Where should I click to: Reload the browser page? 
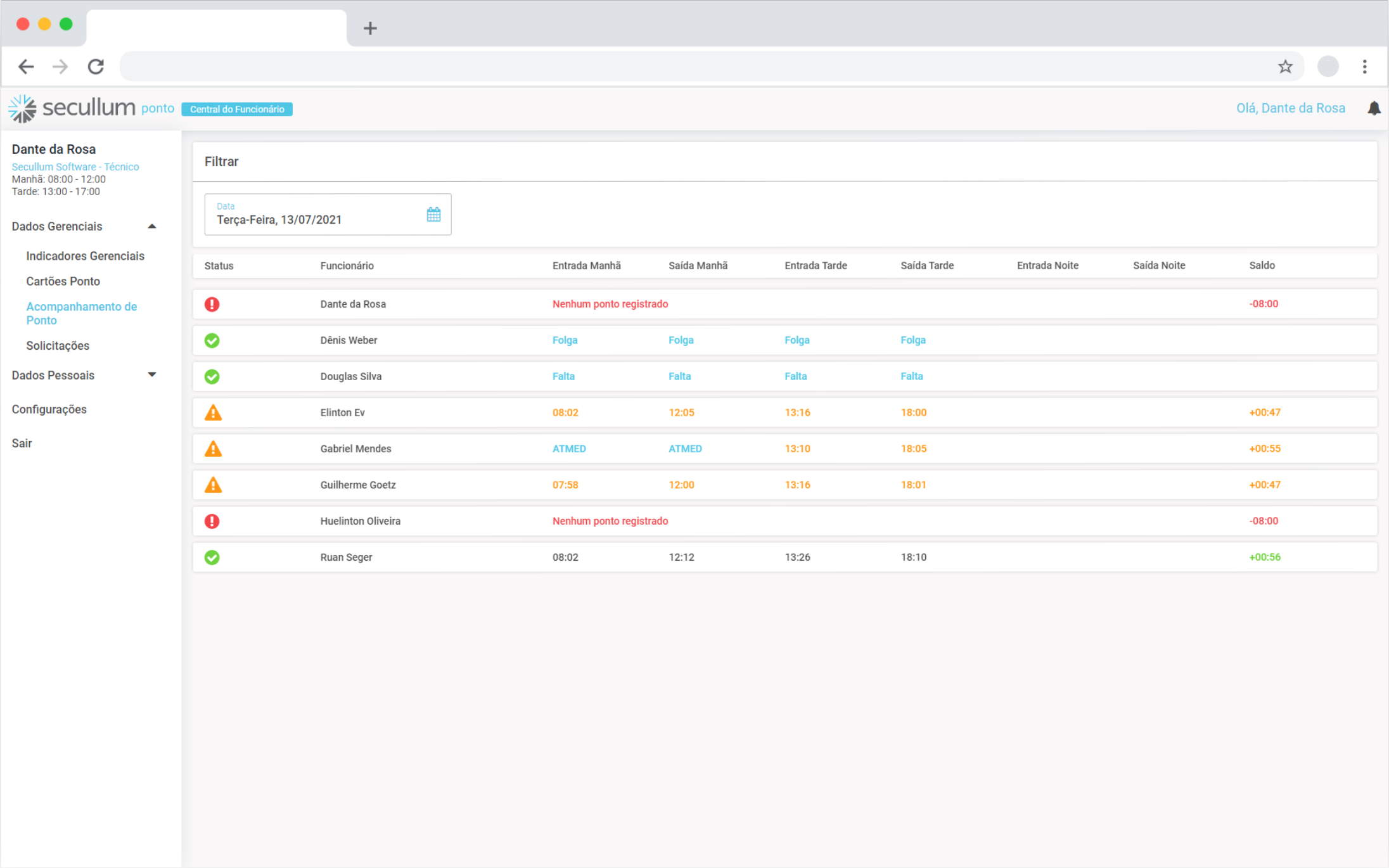click(96, 67)
